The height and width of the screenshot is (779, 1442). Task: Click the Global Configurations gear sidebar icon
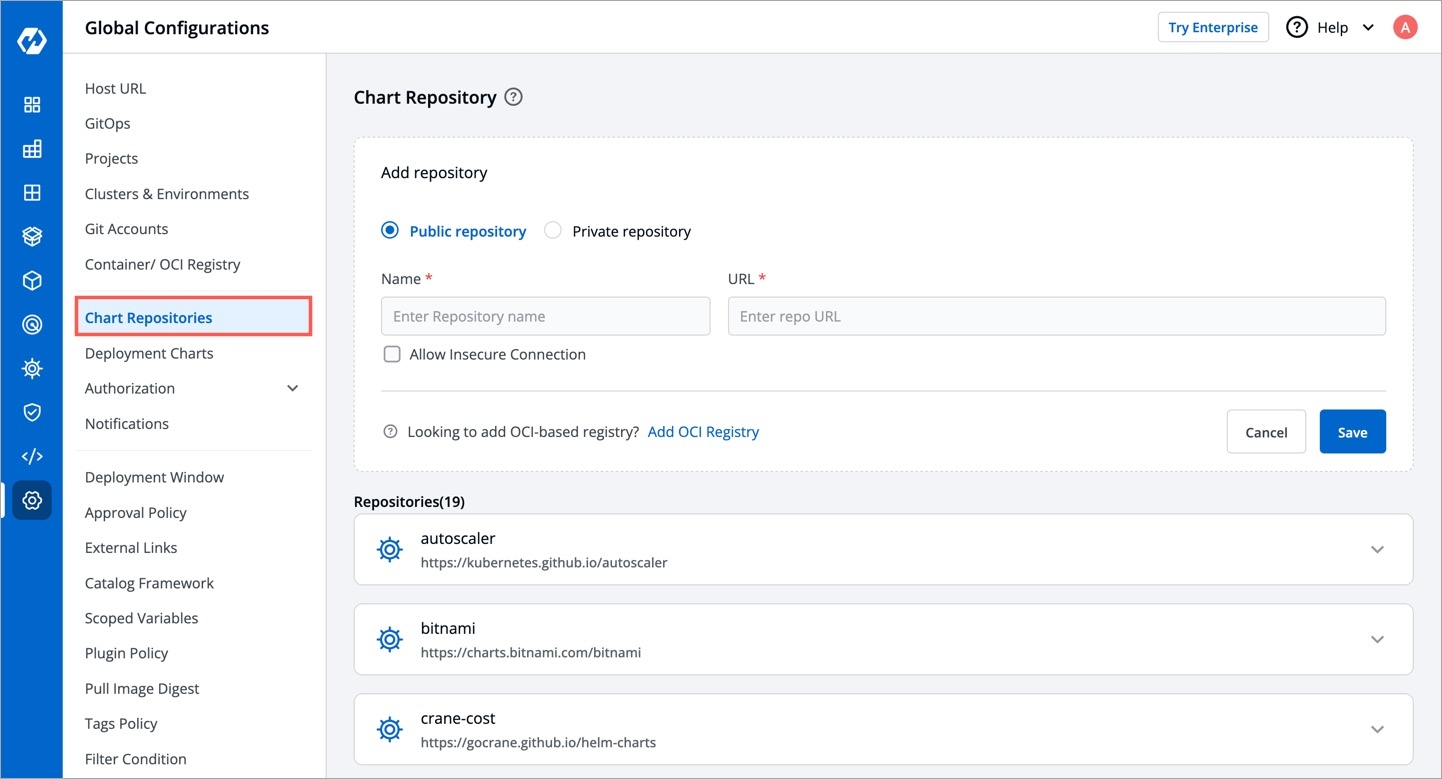click(x=32, y=500)
